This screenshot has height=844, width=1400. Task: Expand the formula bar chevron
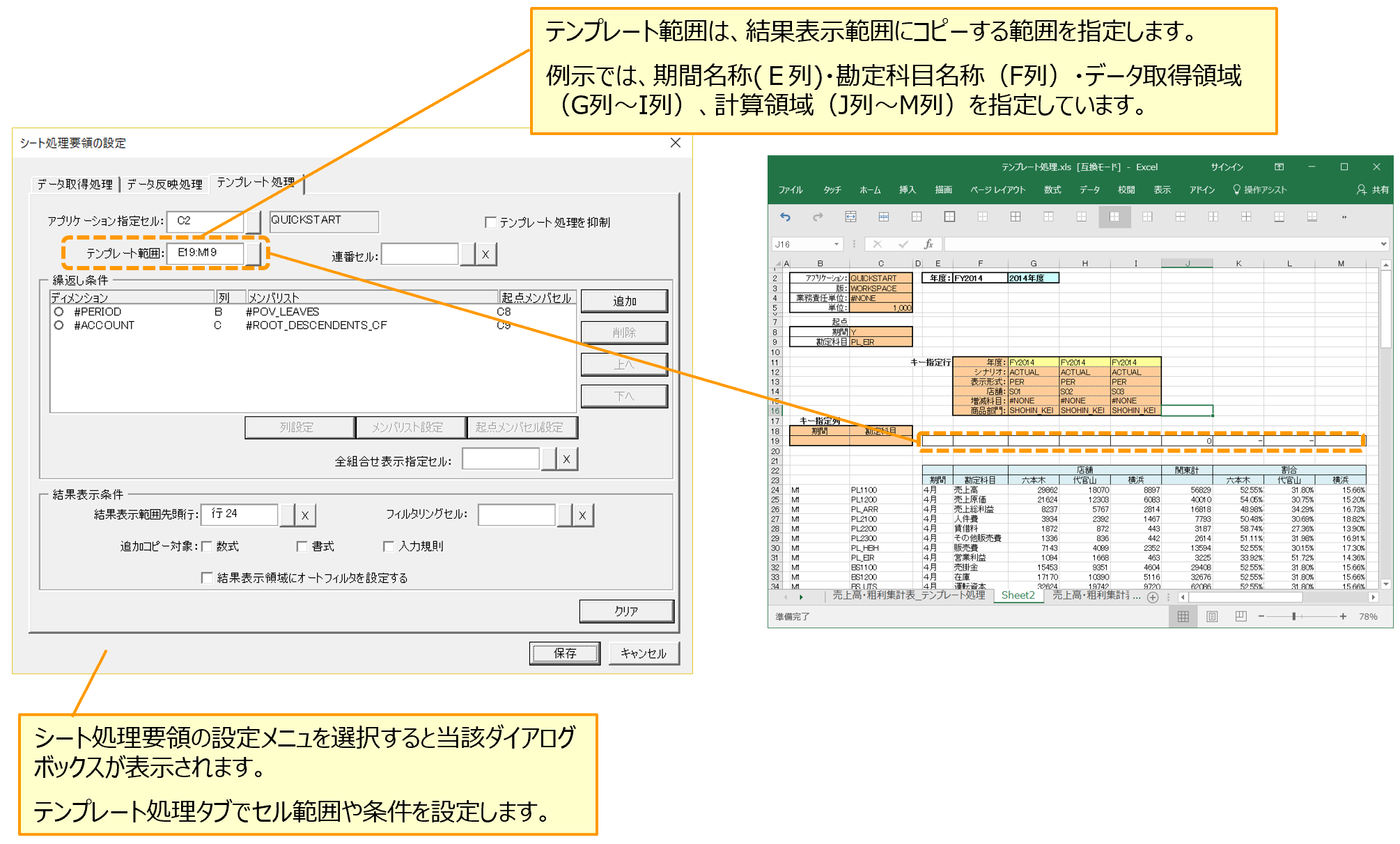1383,244
